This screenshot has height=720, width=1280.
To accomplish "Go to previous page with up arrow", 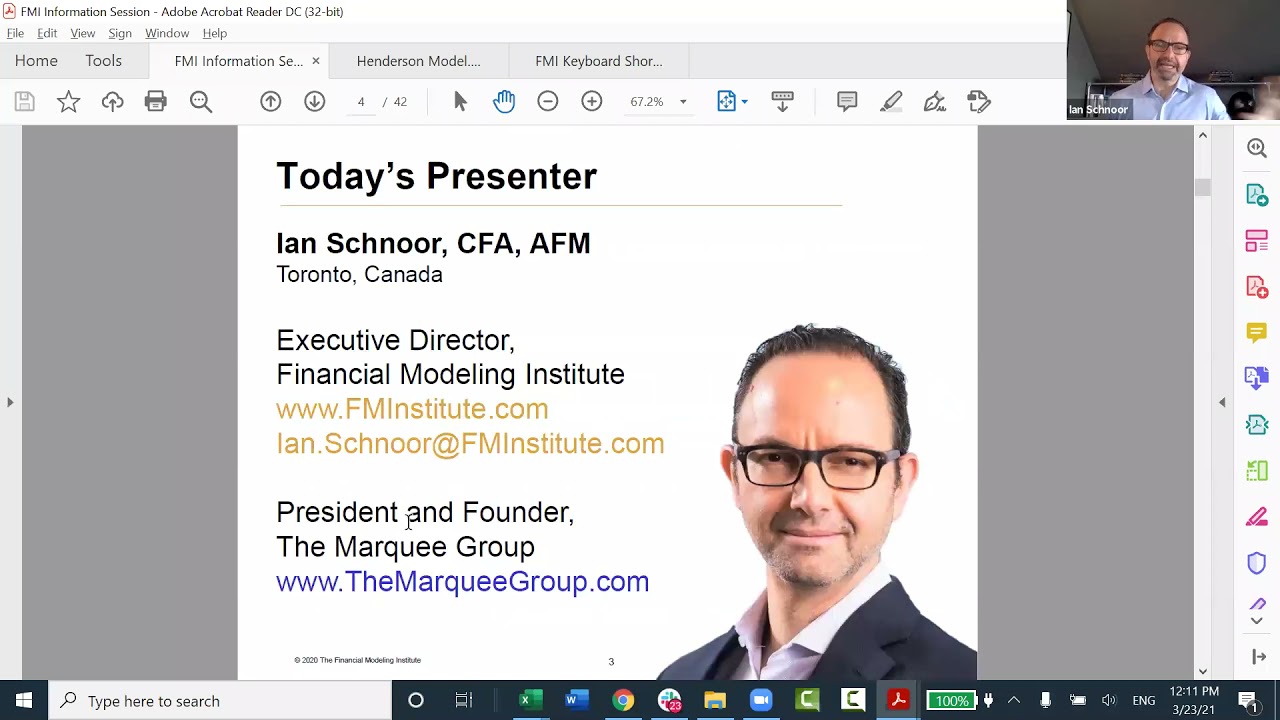I will (271, 101).
